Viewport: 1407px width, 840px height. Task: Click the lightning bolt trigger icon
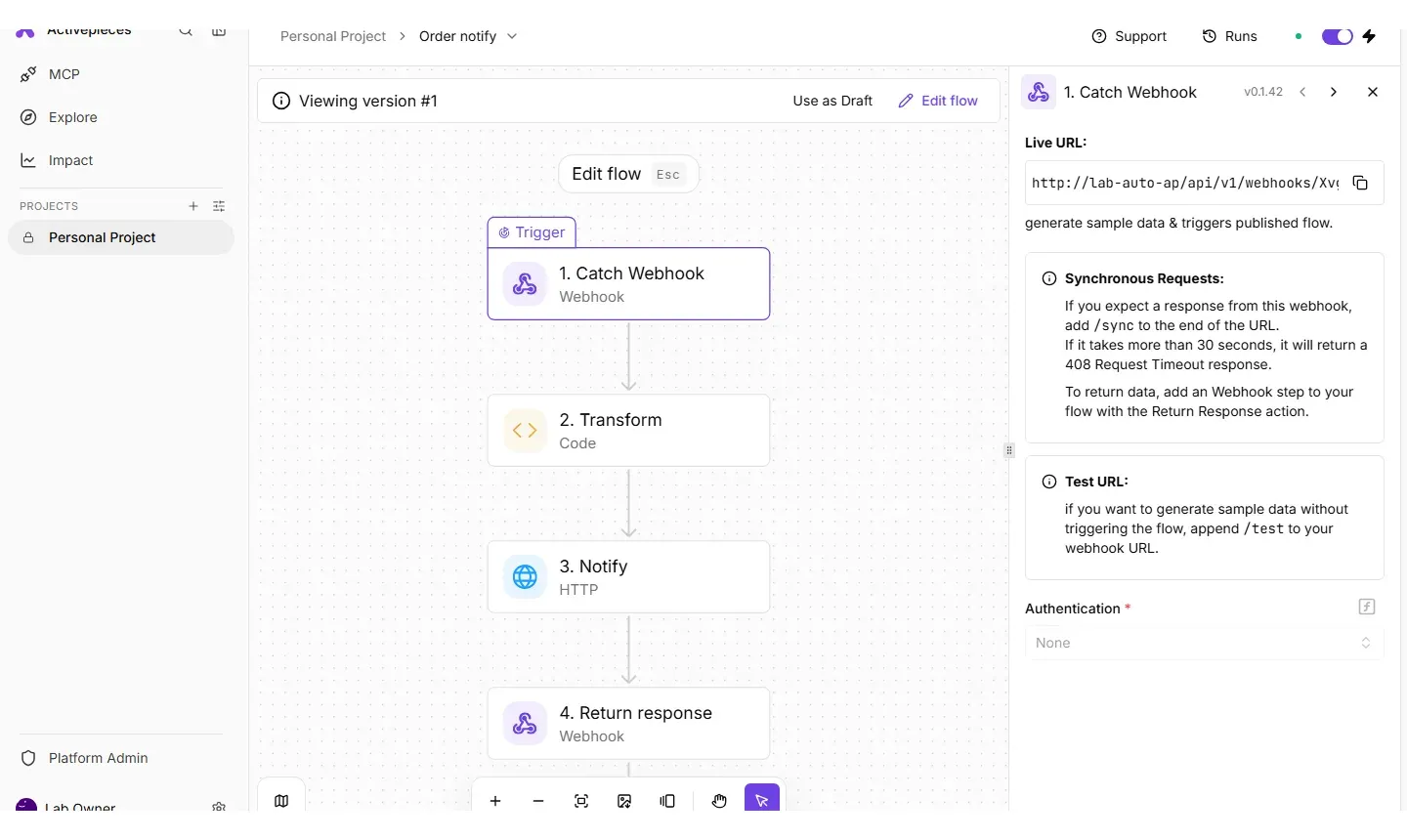(1369, 36)
